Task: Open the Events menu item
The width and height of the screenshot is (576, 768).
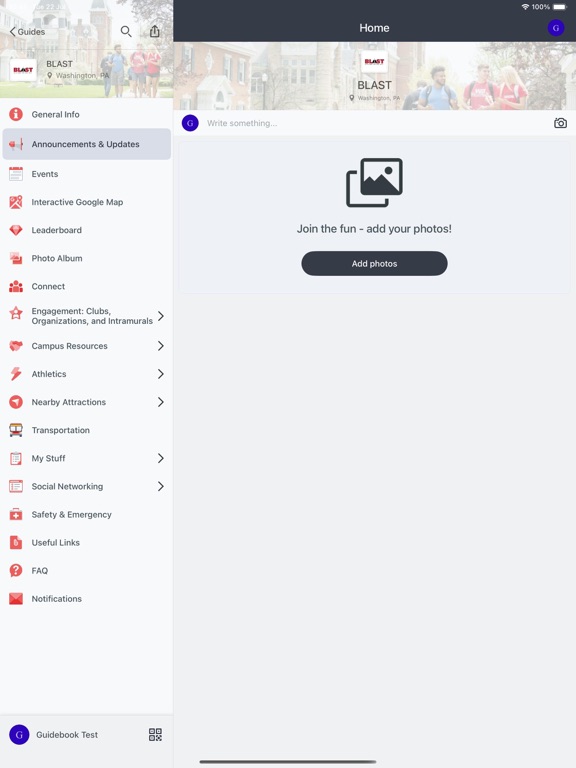Action: pos(86,174)
